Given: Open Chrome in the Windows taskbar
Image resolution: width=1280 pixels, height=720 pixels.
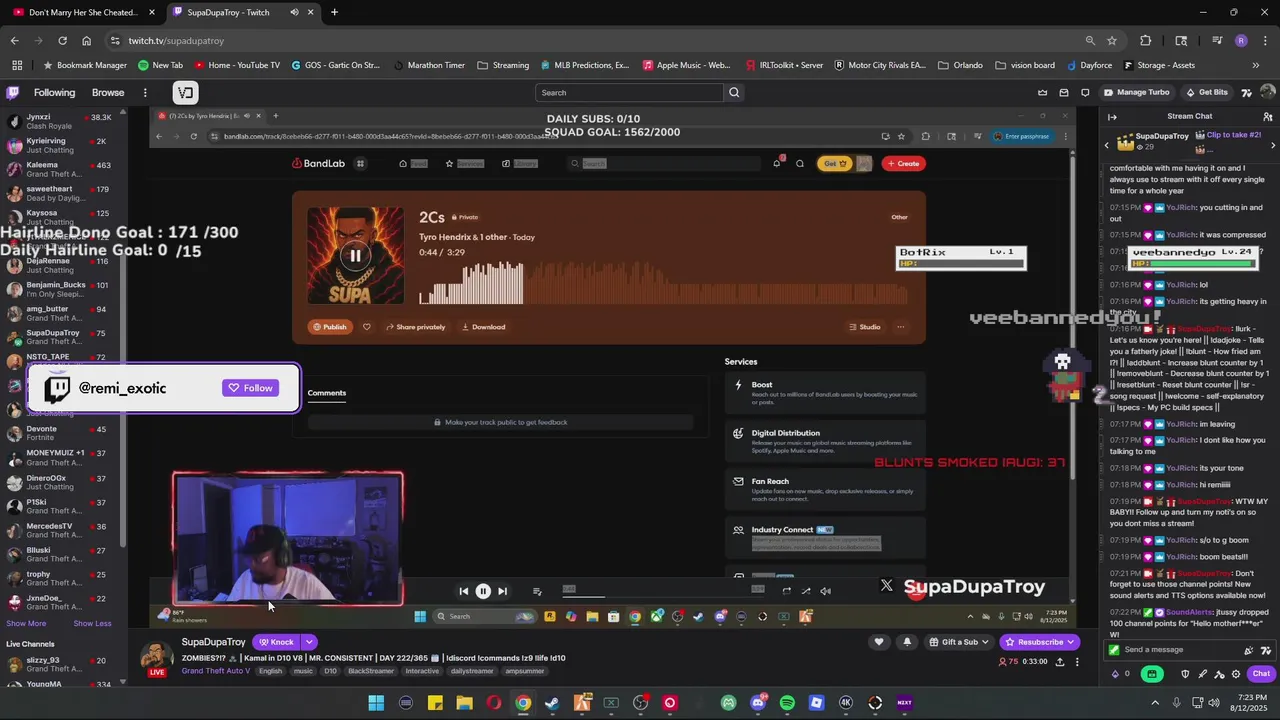Looking at the screenshot, I should click(523, 703).
